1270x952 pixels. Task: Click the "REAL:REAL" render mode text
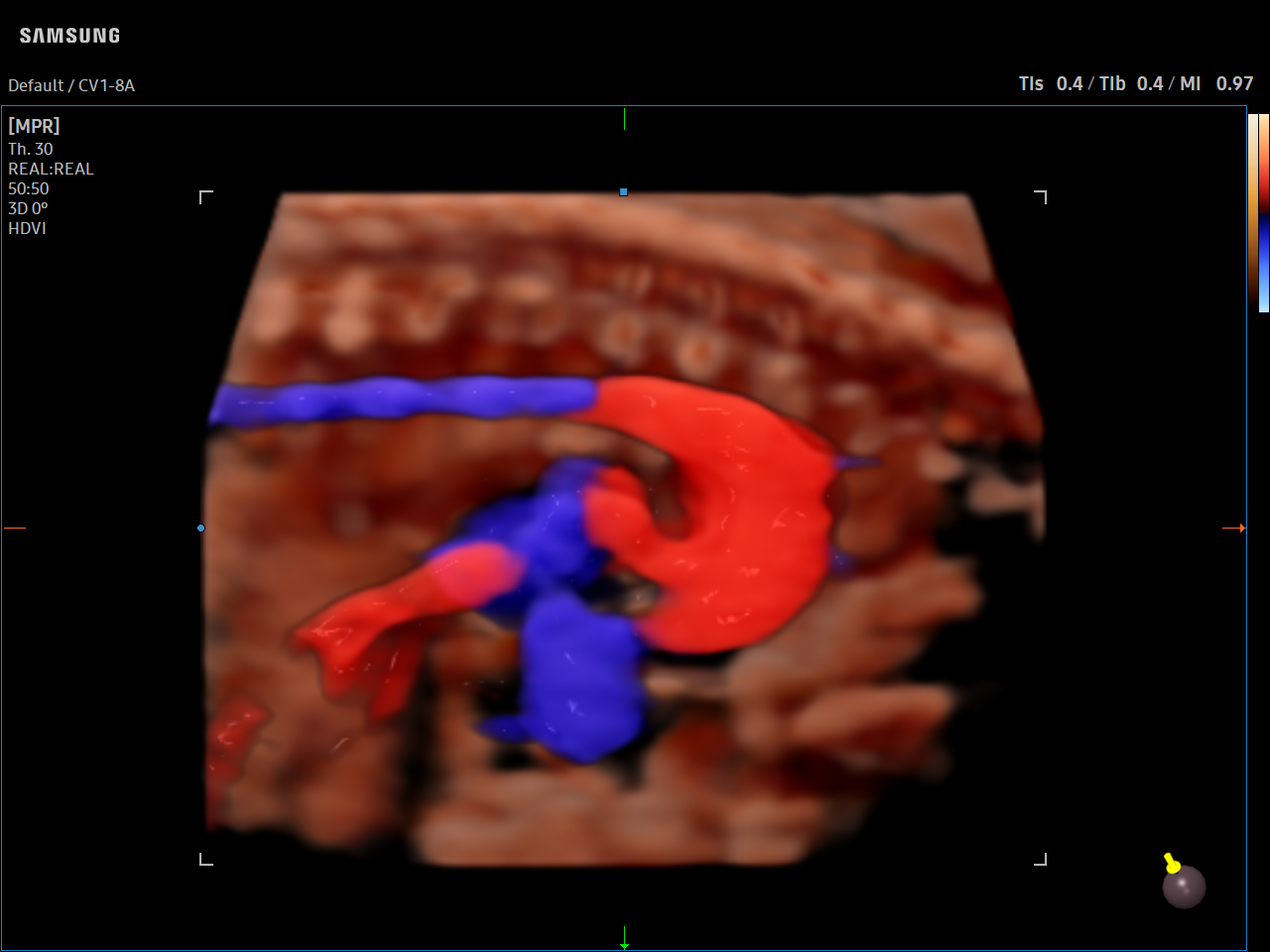(51, 169)
